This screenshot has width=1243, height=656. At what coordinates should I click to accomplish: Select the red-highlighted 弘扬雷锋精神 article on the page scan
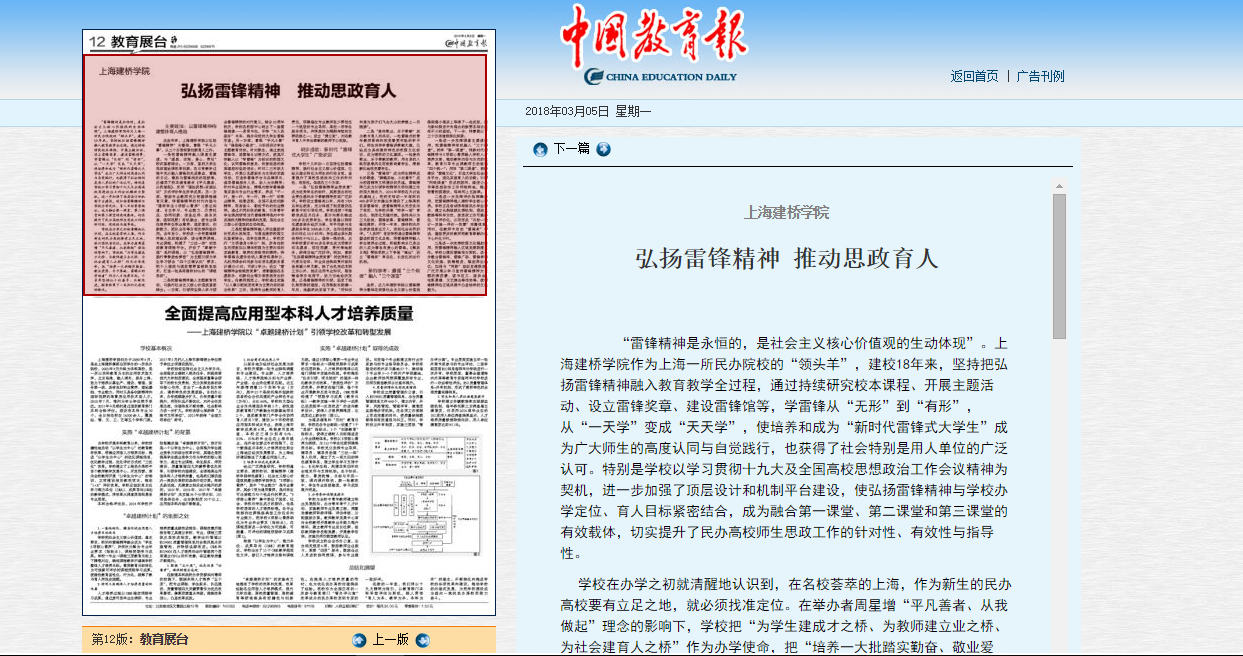(288, 175)
